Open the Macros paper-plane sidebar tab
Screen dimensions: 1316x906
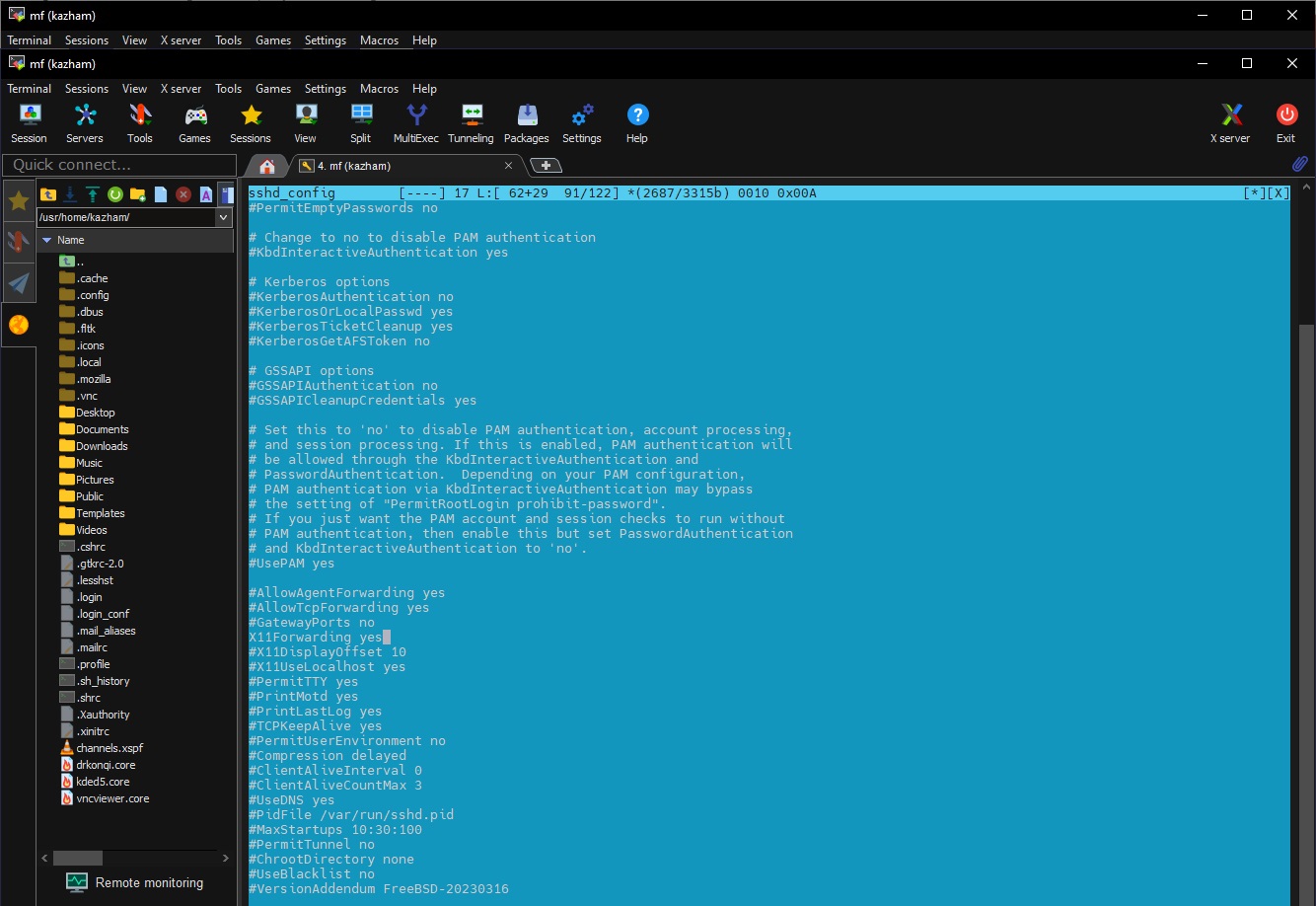[x=19, y=283]
